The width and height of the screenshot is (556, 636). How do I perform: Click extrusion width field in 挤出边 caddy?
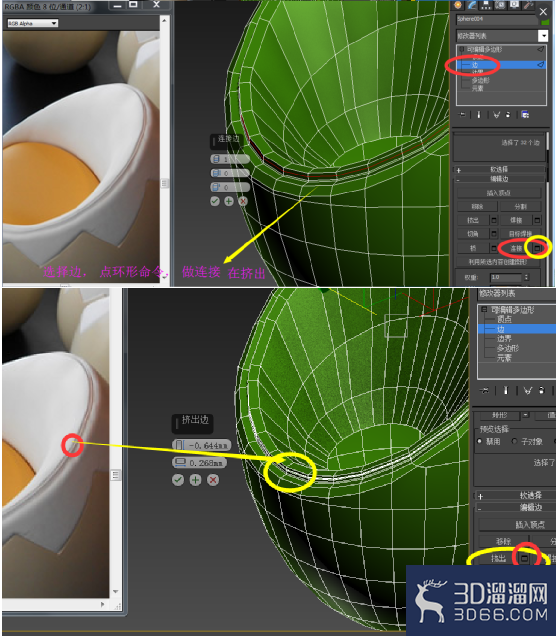pos(200,463)
